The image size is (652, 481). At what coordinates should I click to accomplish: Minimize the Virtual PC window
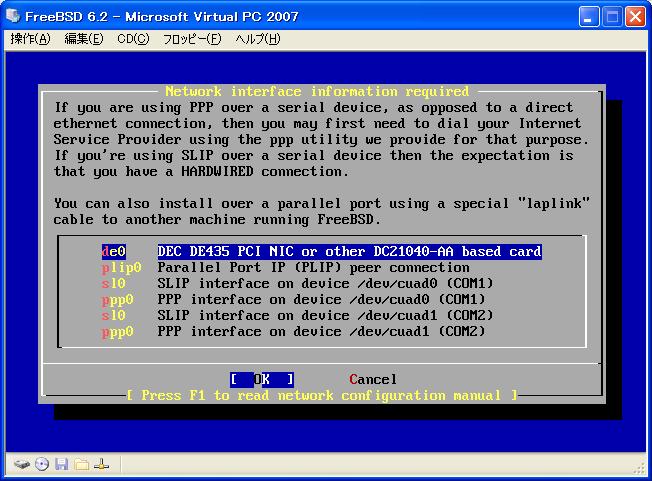(x=589, y=17)
